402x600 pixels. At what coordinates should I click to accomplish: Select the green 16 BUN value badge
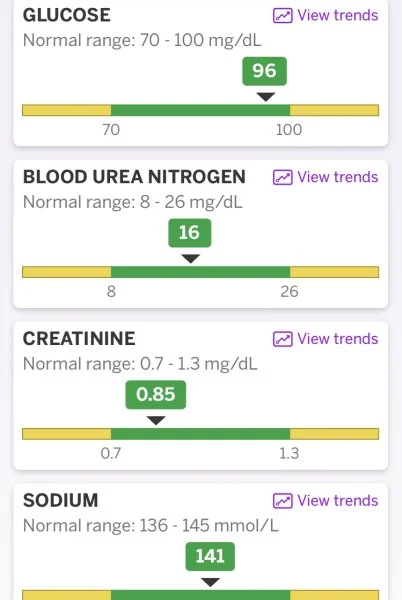(189, 233)
